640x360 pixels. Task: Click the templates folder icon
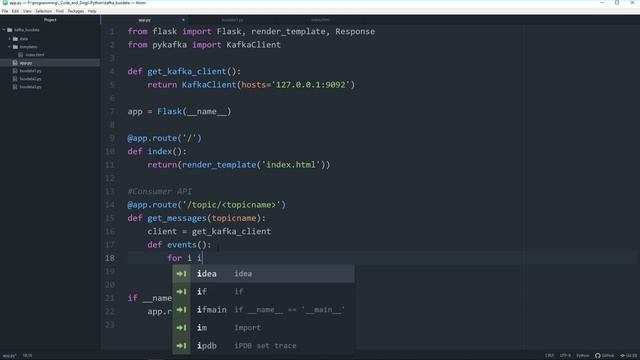(x=16, y=47)
